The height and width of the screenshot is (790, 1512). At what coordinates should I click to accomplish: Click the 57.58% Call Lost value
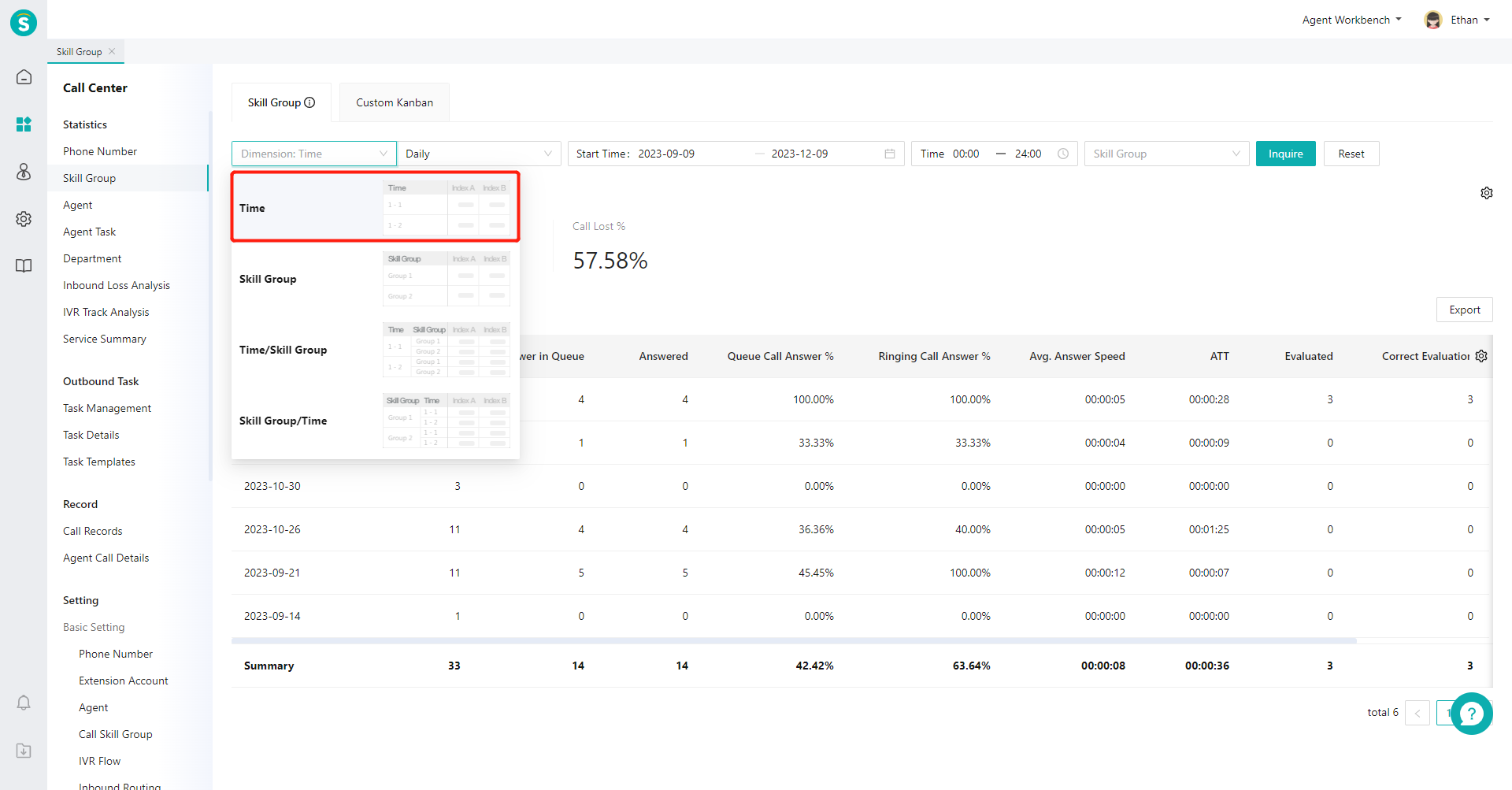(610, 261)
